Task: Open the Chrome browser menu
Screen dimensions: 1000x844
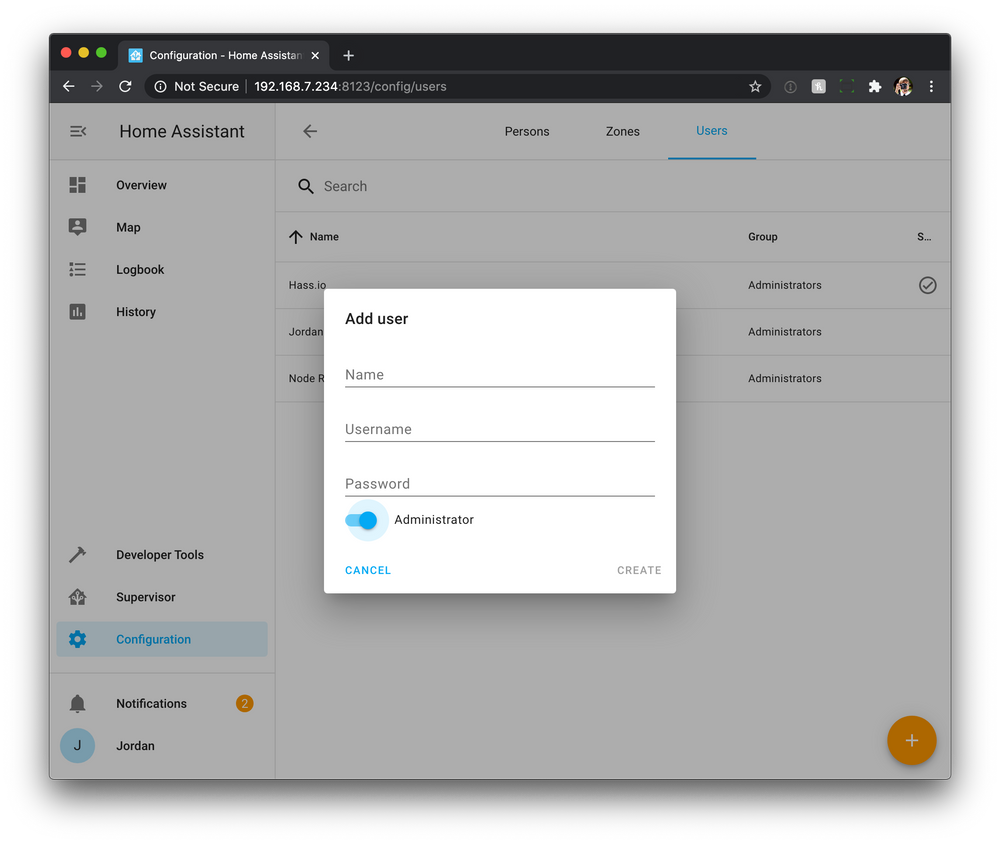Action: [932, 86]
